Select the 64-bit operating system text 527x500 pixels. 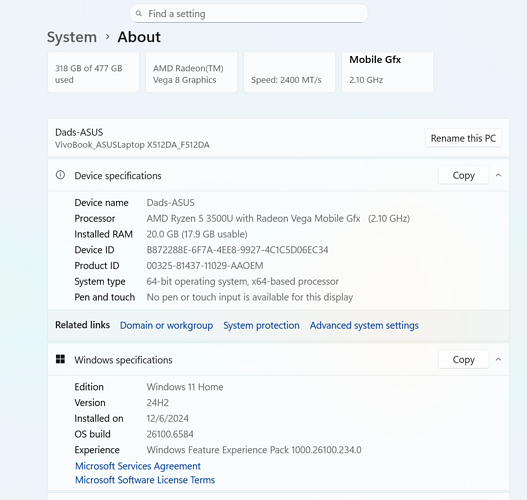click(x=242, y=281)
